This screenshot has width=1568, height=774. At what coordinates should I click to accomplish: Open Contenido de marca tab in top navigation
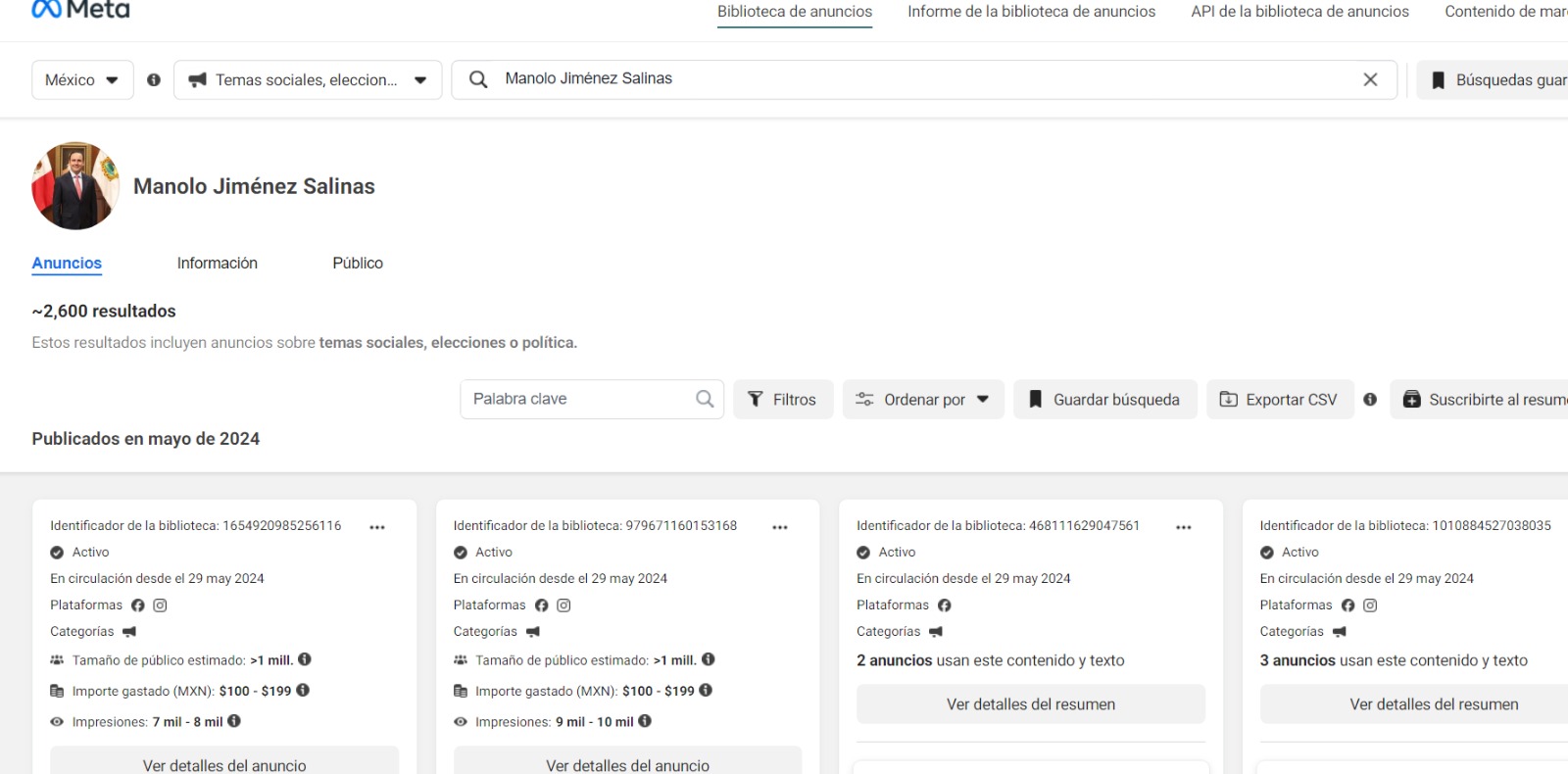(1506, 12)
